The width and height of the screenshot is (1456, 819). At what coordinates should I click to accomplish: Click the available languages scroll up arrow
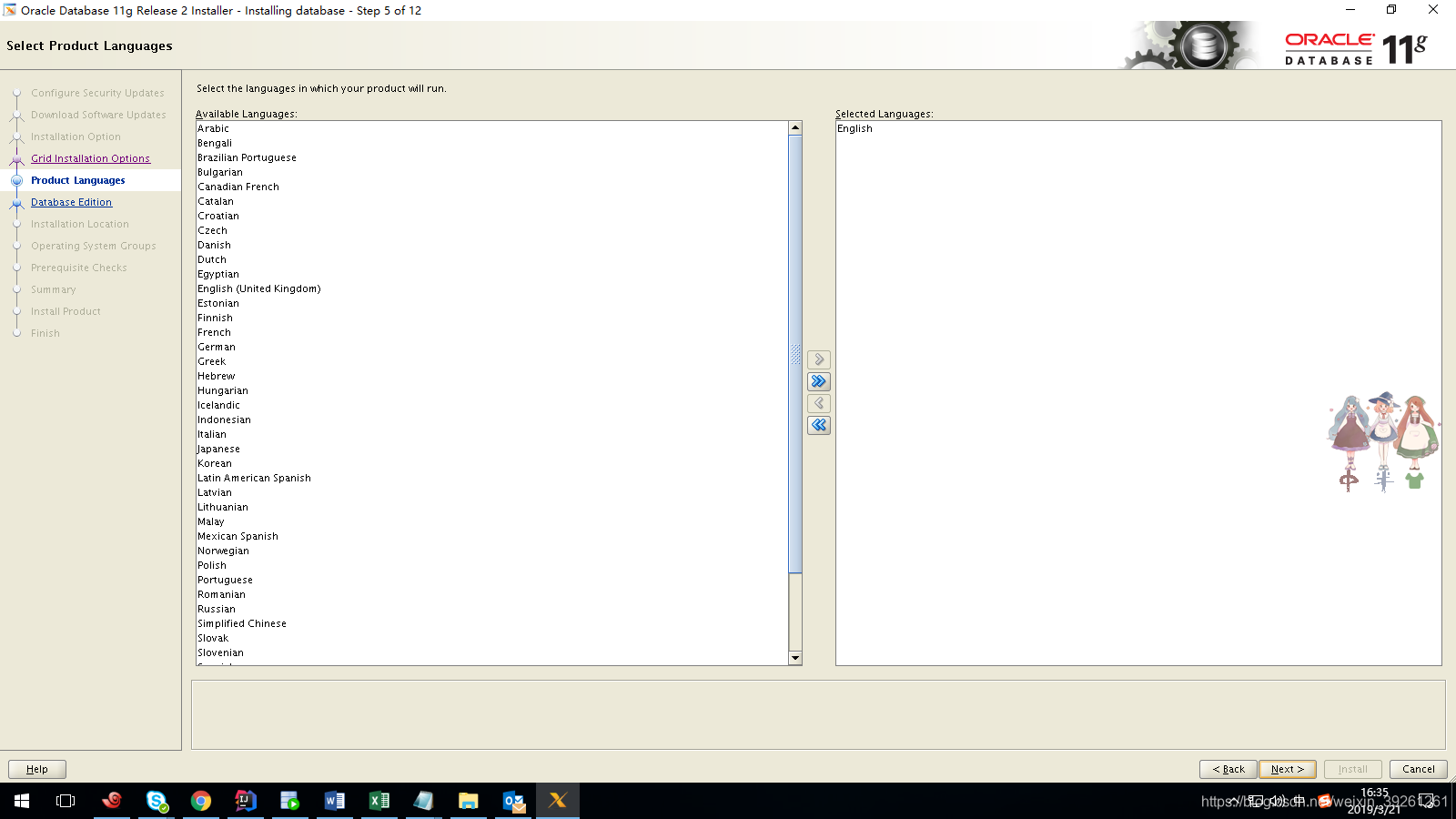pos(795,128)
